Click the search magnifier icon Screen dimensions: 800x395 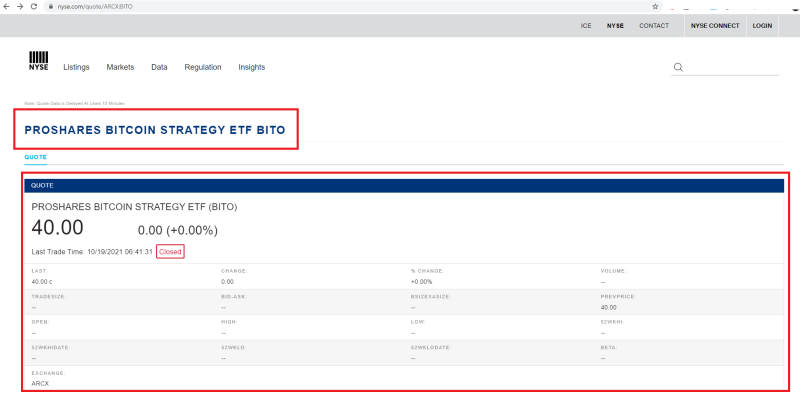[x=678, y=67]
